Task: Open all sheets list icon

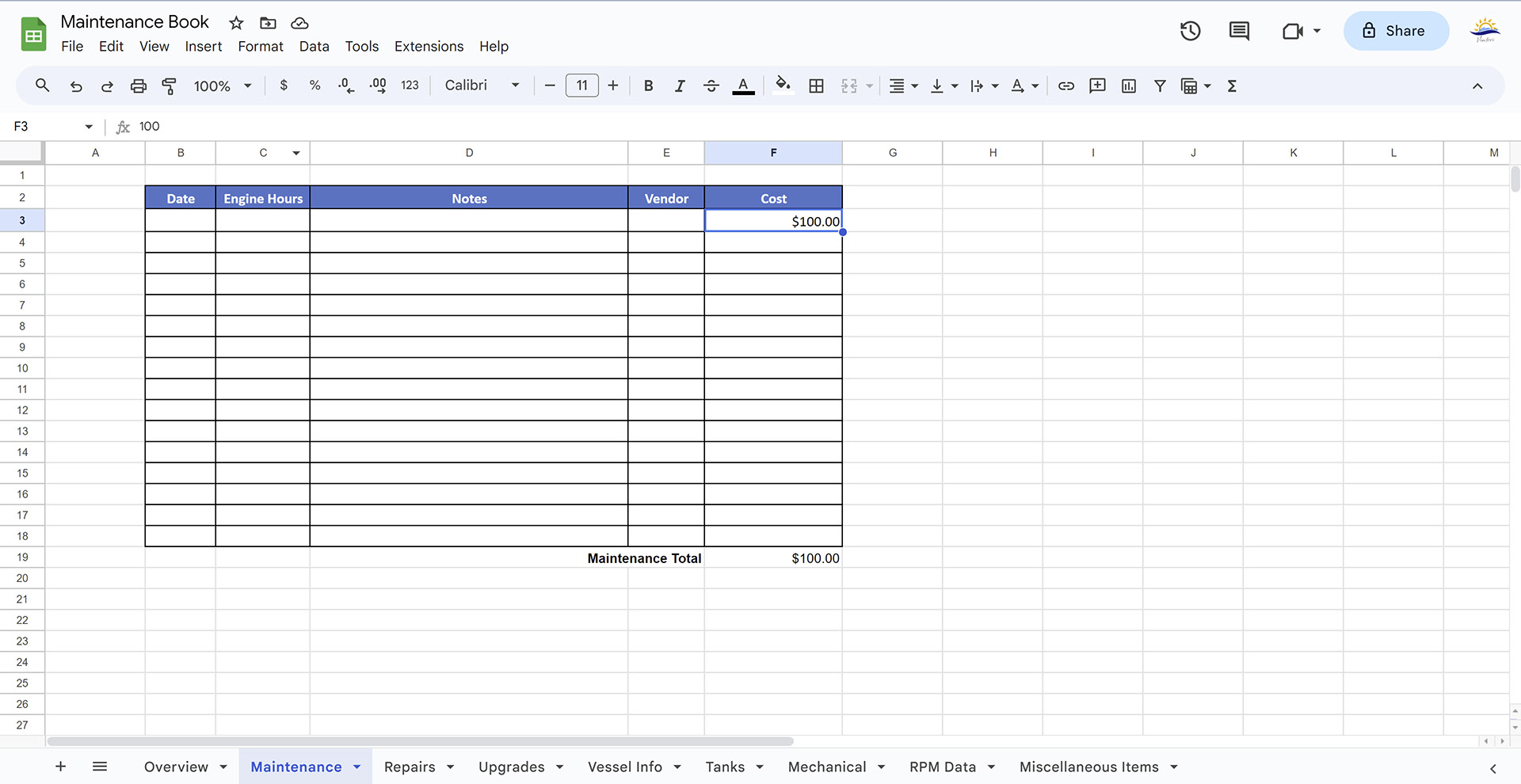Action: [x=100, y=767]
